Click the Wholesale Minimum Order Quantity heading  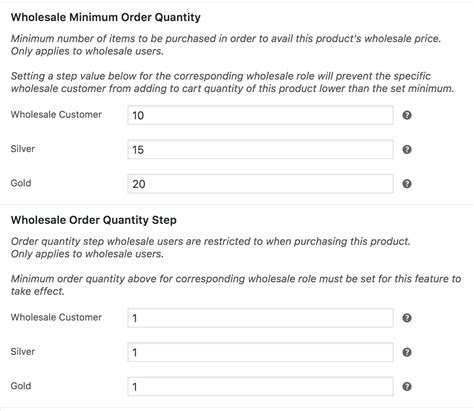(106, 17)
